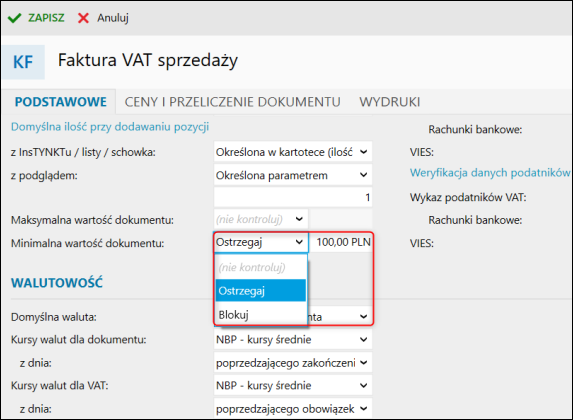Image resolution: width=573 pixels, height=420 pixels.
Task: Click the 100,00 PLN minimum value field
Action: click(341, 242)
